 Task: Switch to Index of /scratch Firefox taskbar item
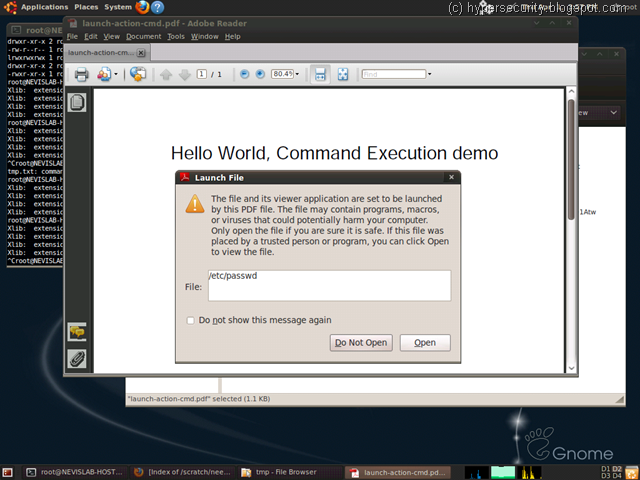click(183, 473)
